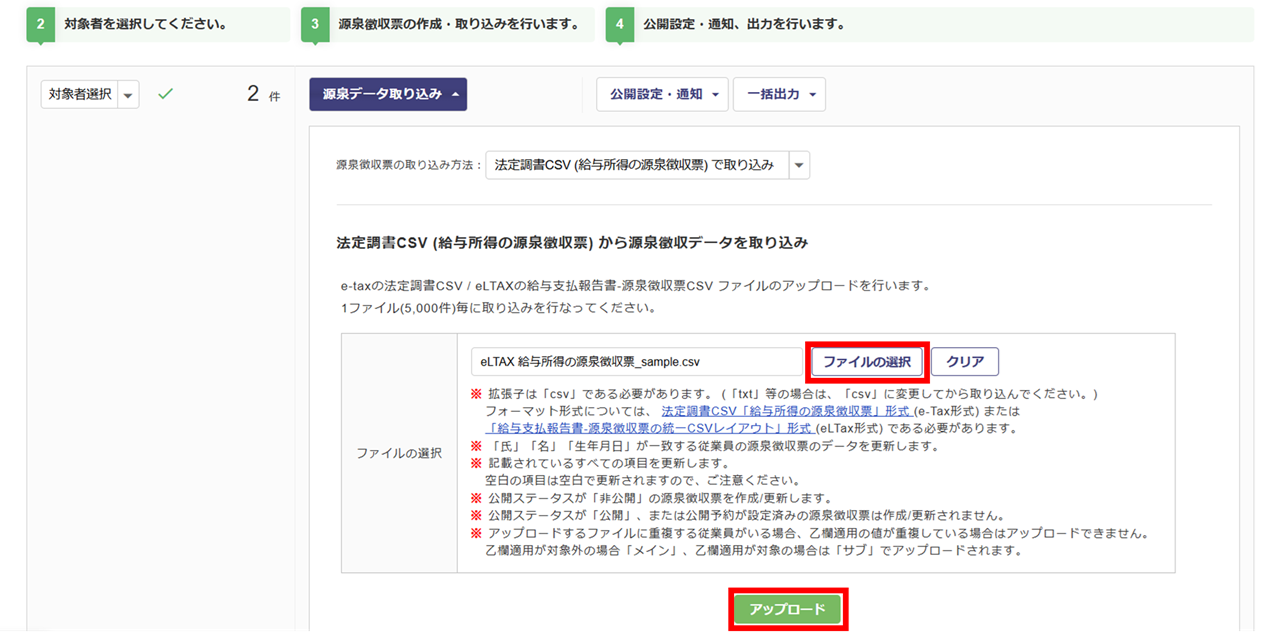
Task: Collapse the 源泉データ取り込み panel button
Action: [x=388, y=94]
